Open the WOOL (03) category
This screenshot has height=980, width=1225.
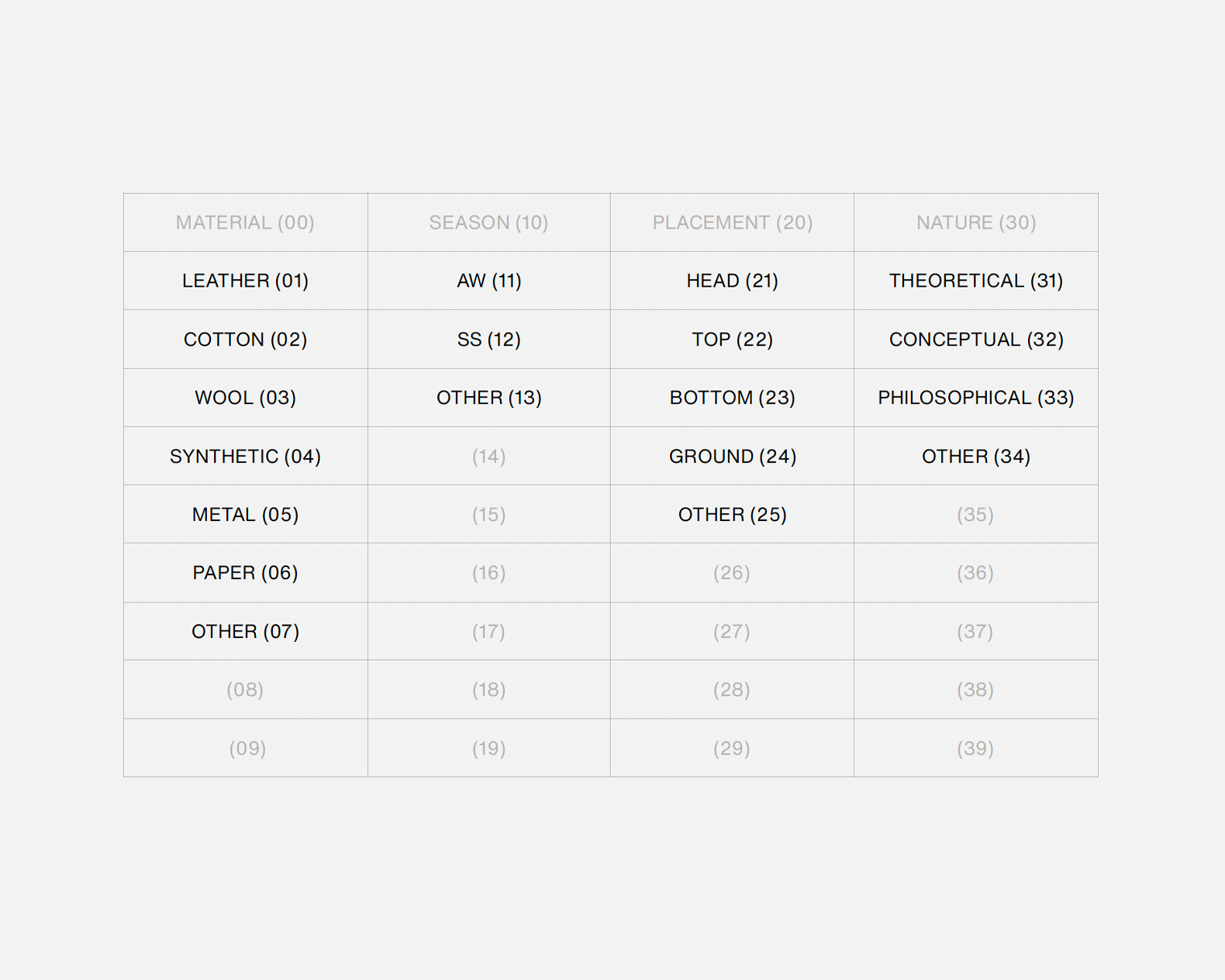245,398
